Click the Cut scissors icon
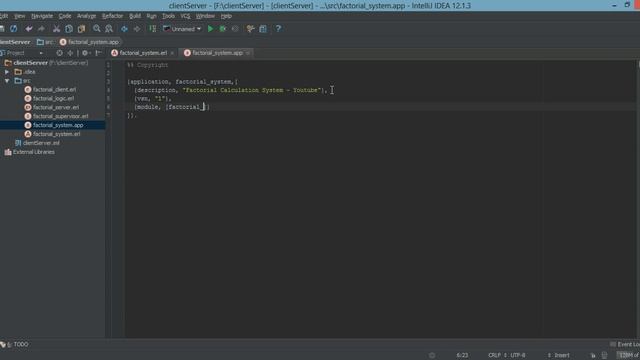The width and height of the screenshot is (640, 360). click(56, 29)
